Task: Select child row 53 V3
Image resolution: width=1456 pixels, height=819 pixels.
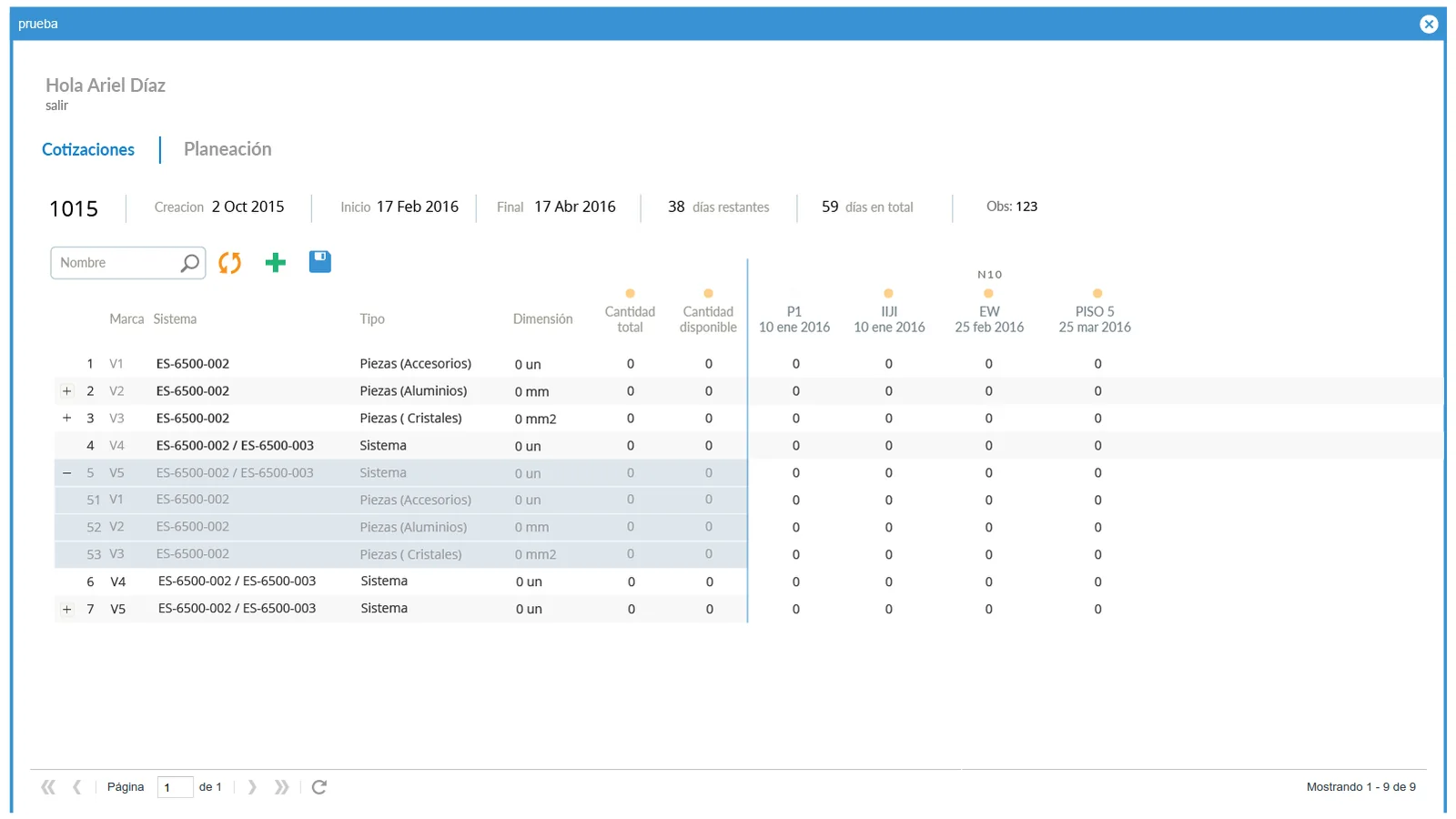Action: coord(400,554)
